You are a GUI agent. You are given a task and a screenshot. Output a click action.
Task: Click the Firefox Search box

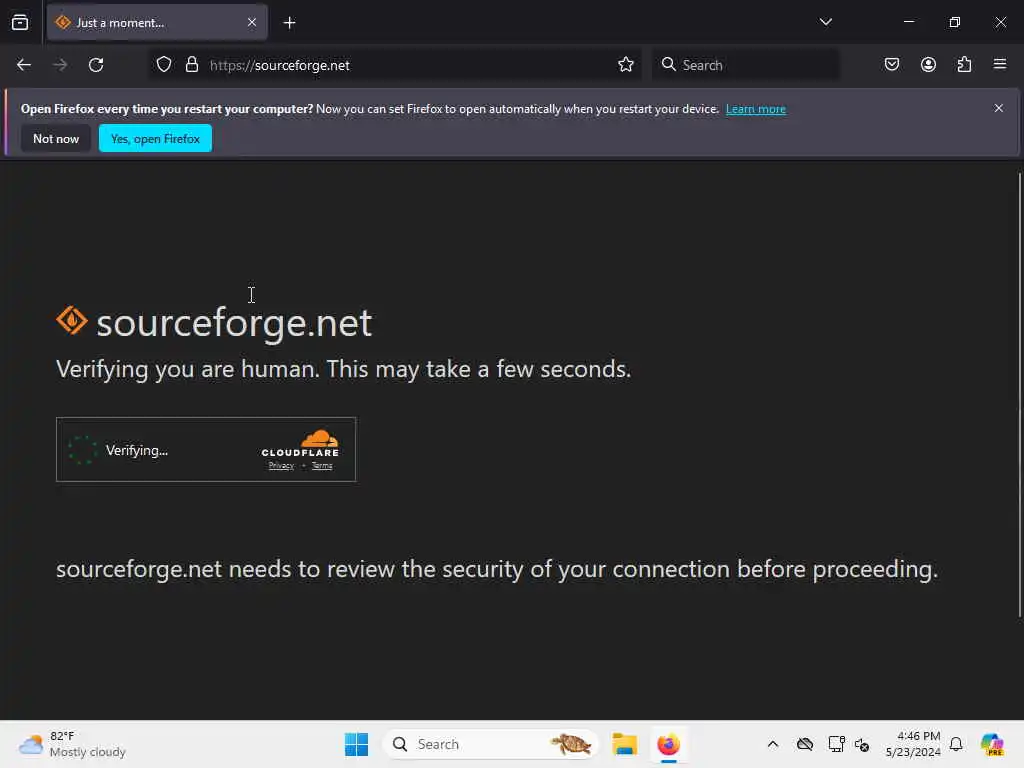746,65
